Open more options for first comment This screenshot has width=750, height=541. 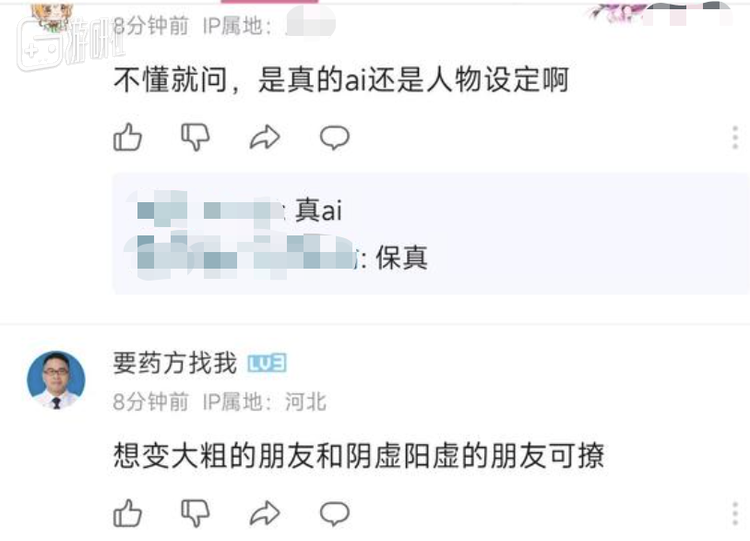tap(735, 138)
